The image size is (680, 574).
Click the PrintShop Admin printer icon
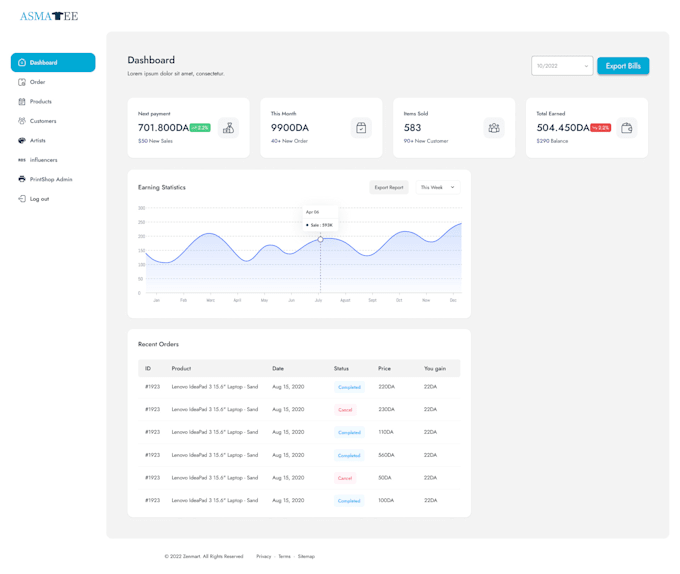pyautogui.click(x=22, y=180)
